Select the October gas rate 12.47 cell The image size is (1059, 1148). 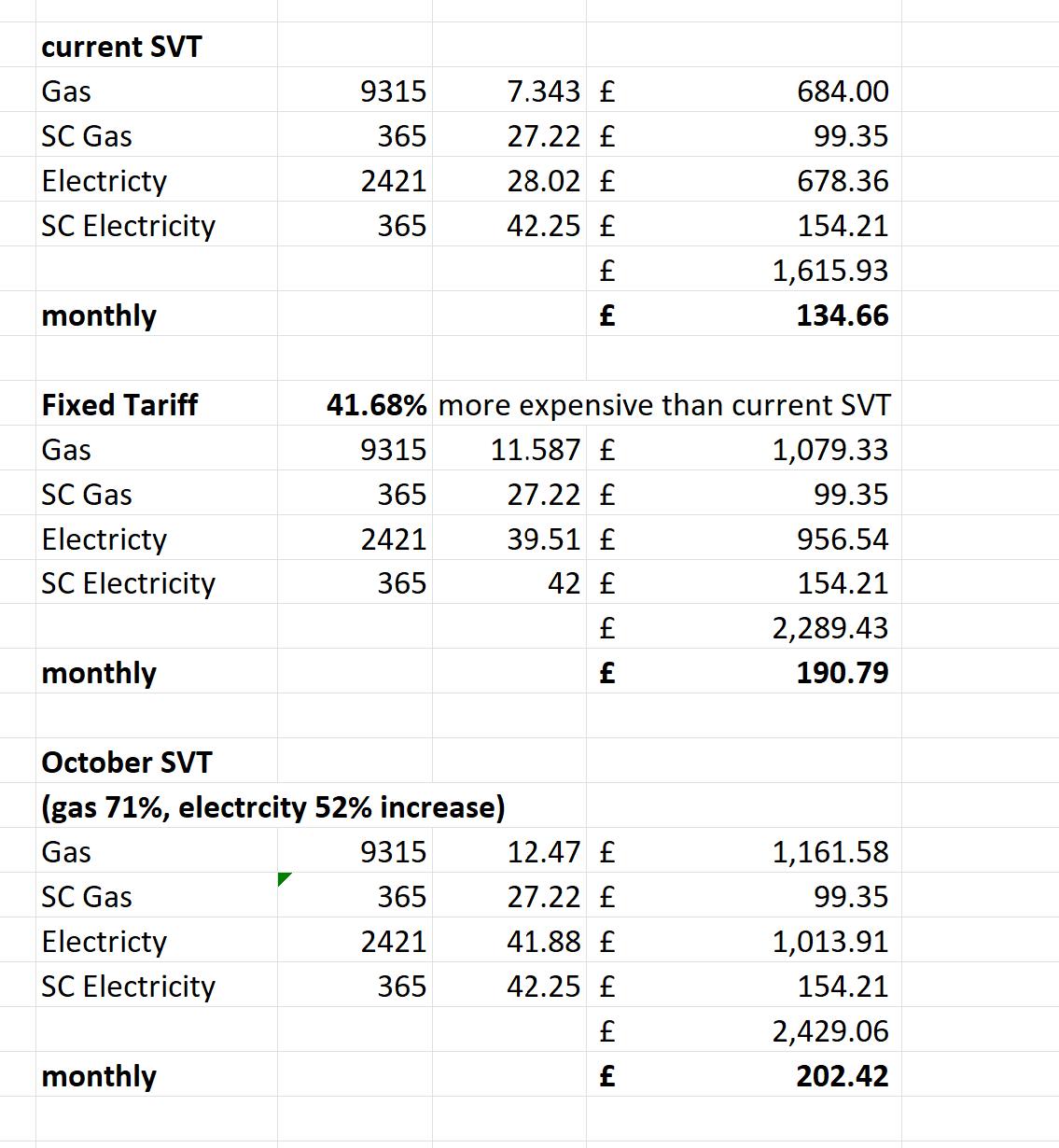point(543,852)
